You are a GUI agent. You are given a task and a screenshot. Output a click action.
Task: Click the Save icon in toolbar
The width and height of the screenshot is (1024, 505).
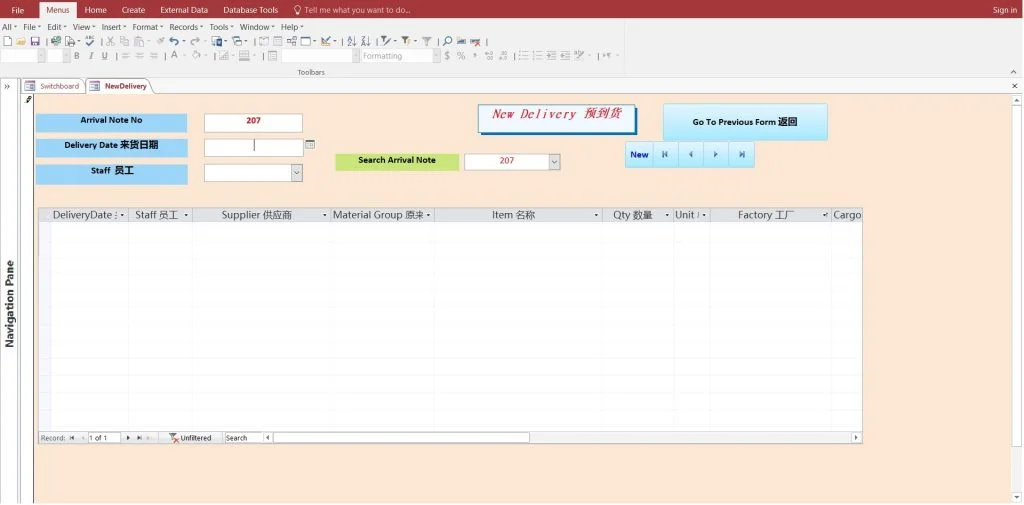(35, 41)
